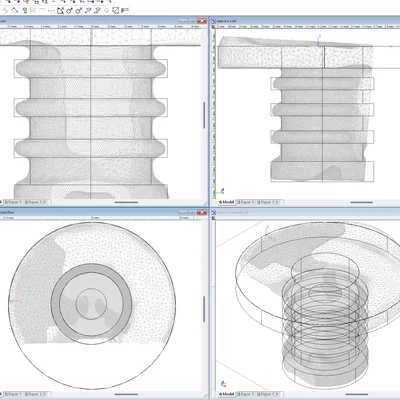Select the first red circle node tool
Screen dimensions: 400x400
click(69, 11)
